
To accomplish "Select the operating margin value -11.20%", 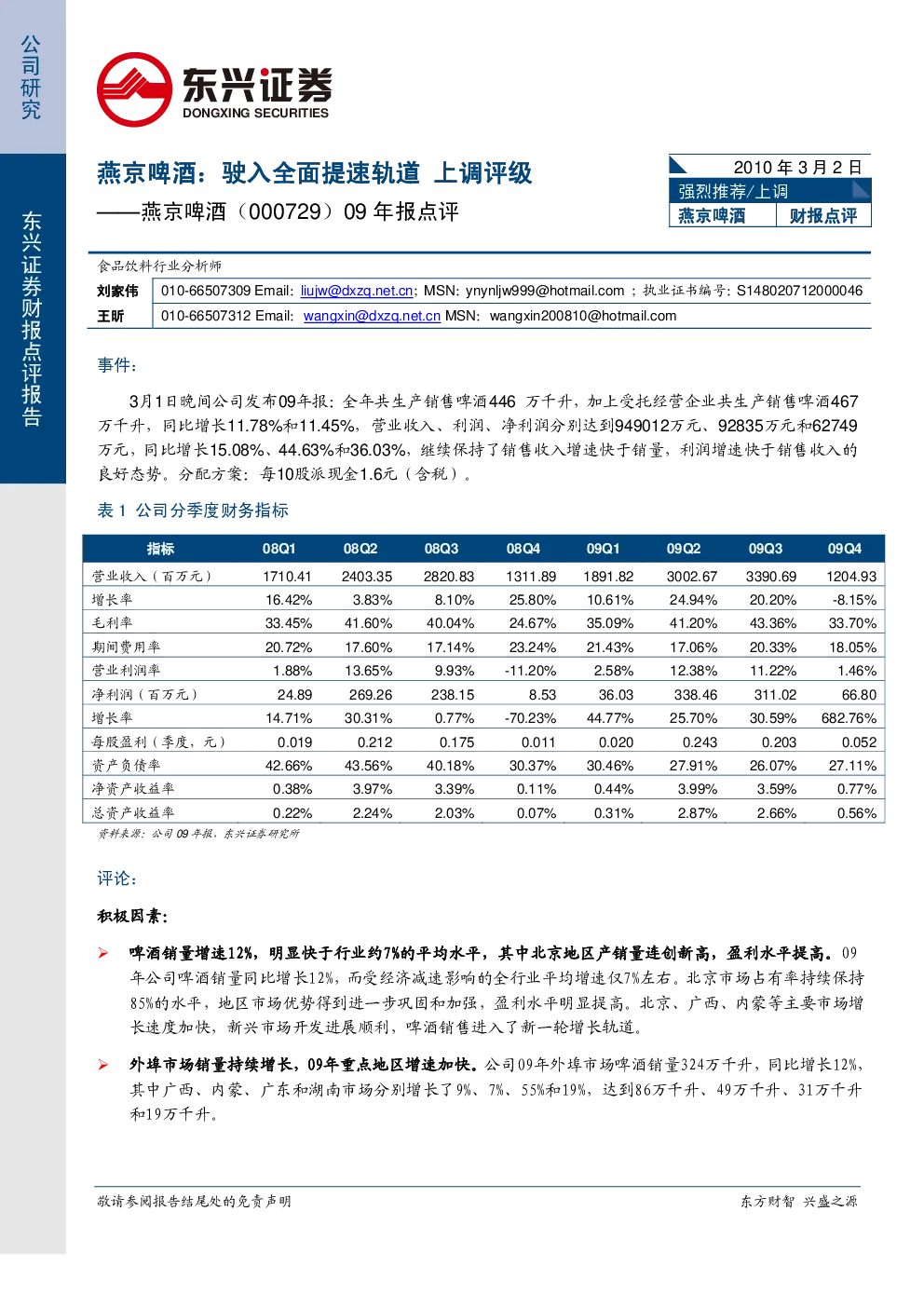I will tap(530, 671).
